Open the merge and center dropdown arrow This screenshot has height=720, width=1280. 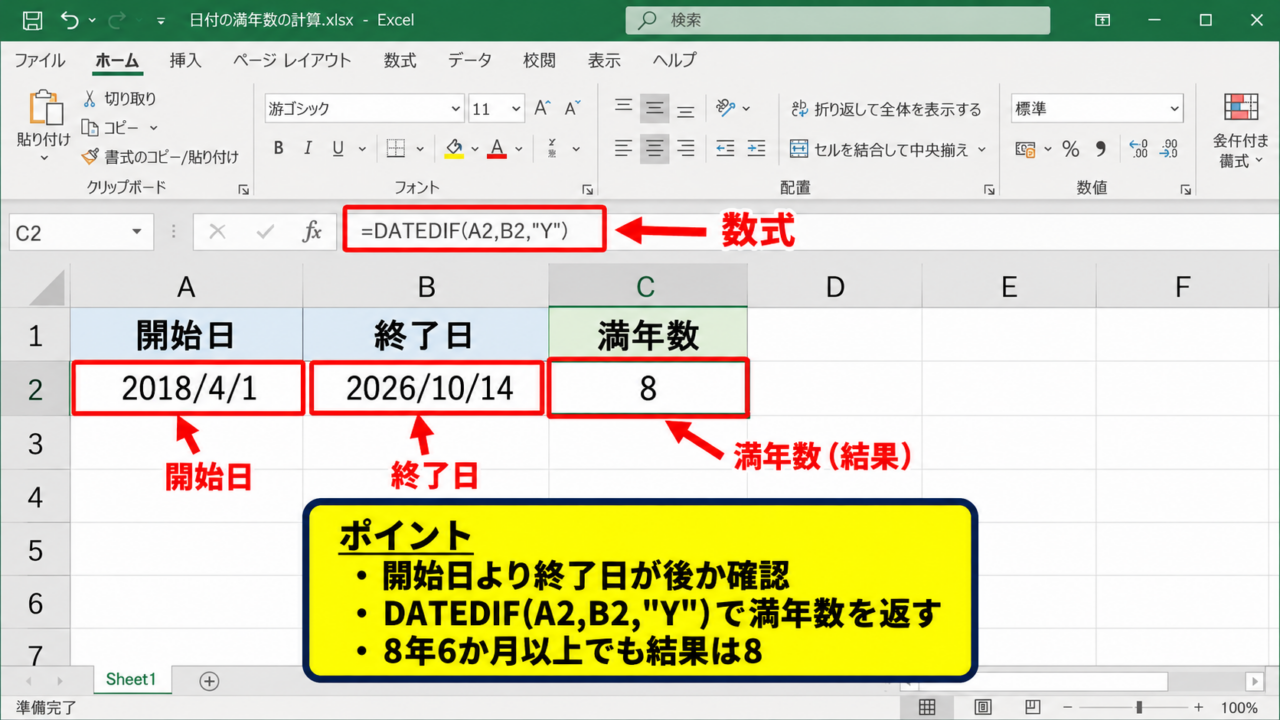point(982,150)
